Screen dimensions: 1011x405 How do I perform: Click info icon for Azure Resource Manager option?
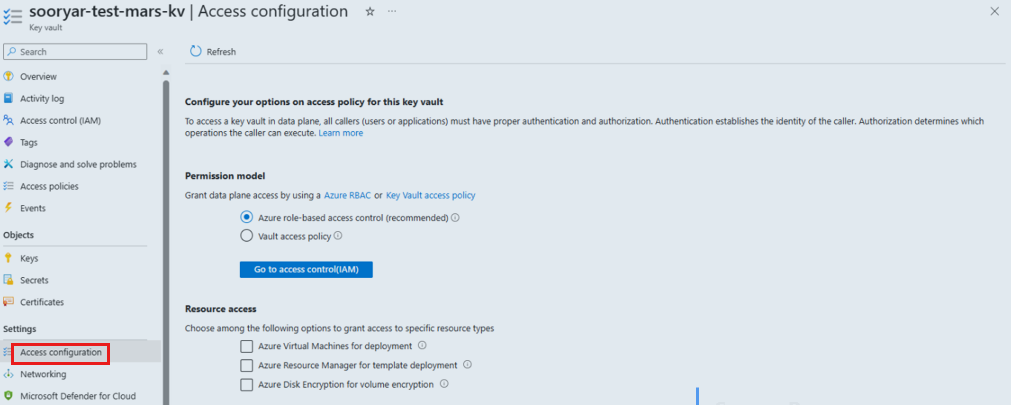pos(467,365)
